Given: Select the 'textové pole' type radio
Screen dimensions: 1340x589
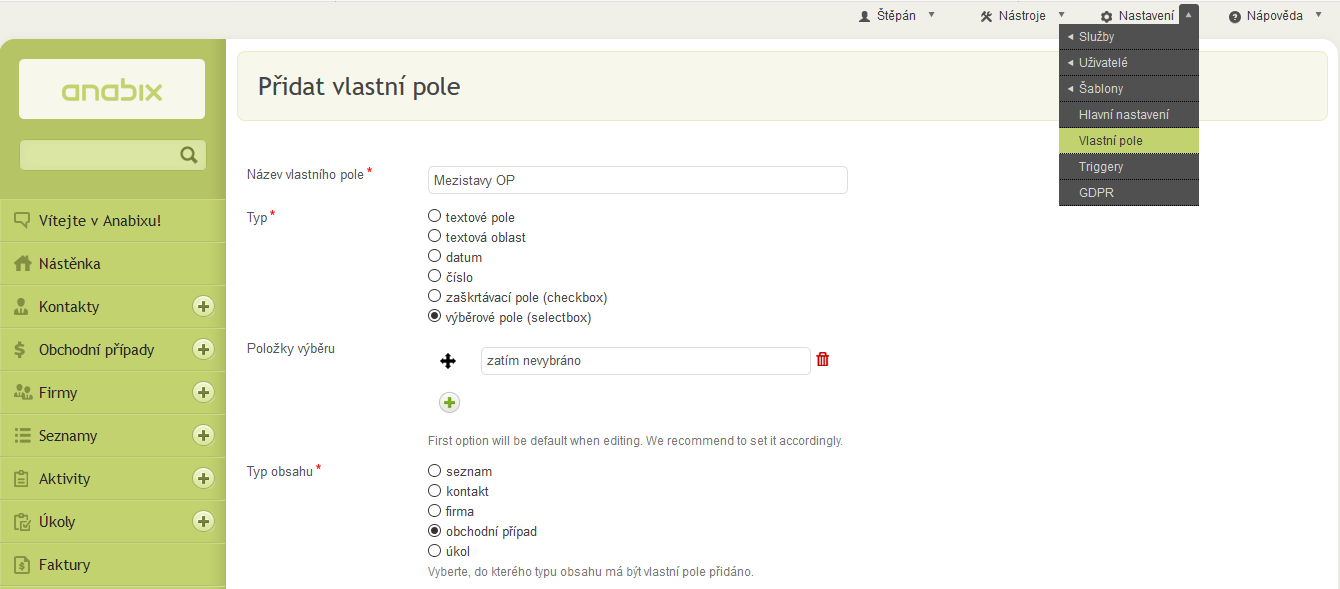Looking at the screenshot, I should [434, 216].
